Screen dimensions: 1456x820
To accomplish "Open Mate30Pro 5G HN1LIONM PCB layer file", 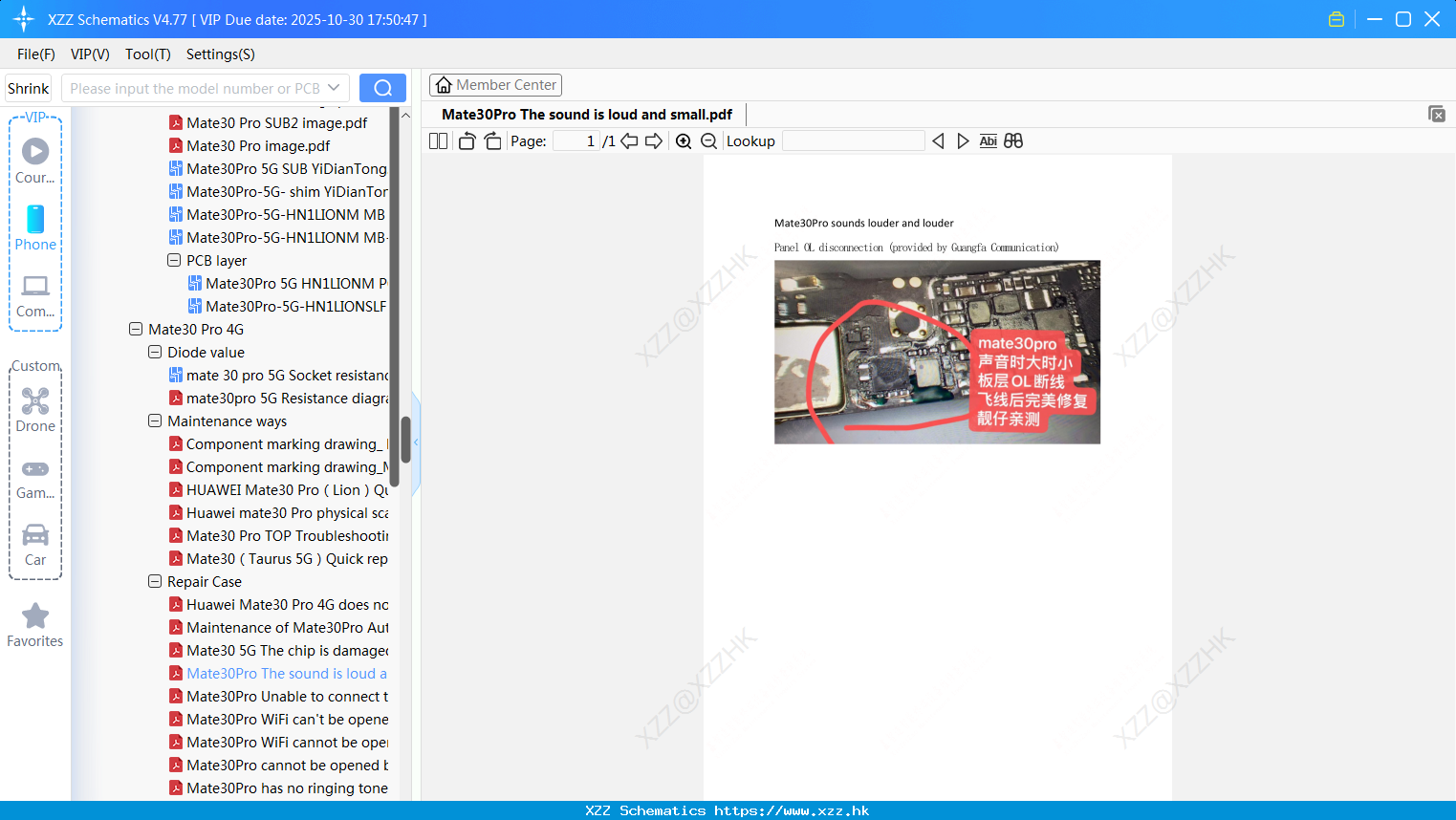I will [288, 284].
